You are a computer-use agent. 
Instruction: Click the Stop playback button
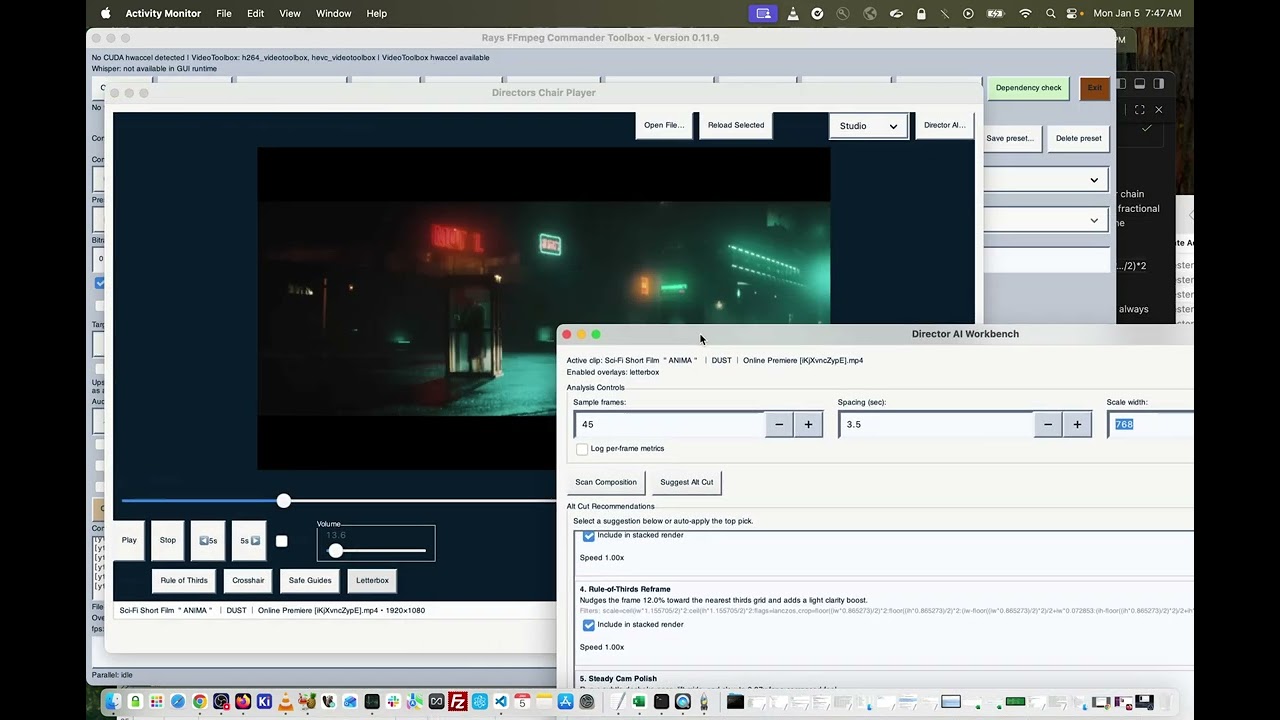coord(168,540)
